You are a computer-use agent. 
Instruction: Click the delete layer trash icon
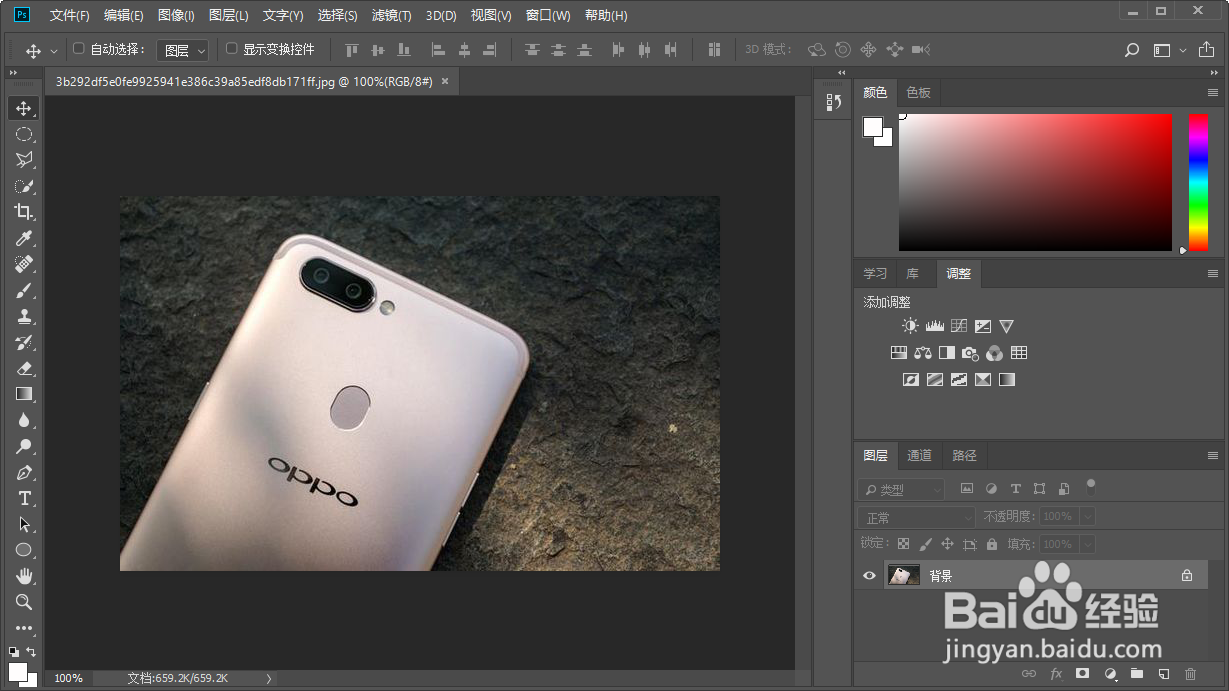(1190, 674)
